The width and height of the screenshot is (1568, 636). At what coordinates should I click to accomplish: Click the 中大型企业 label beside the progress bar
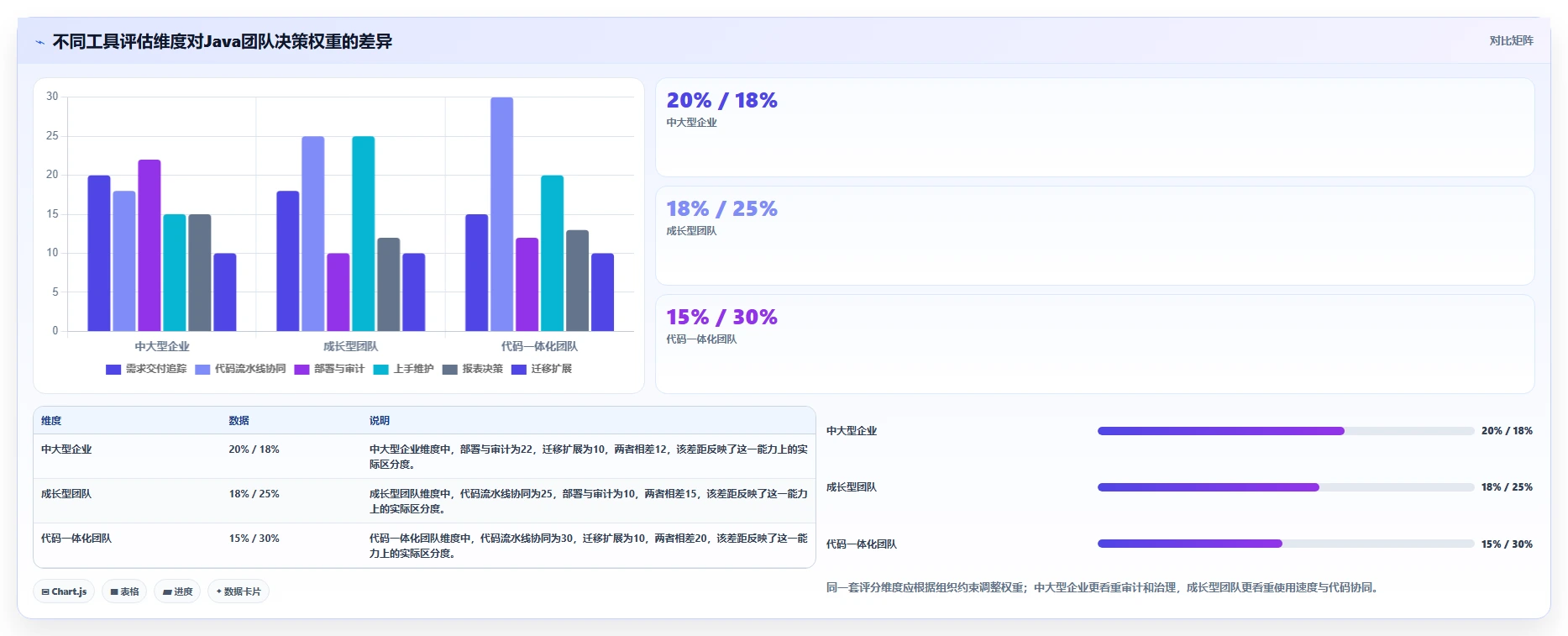(852, 431)
